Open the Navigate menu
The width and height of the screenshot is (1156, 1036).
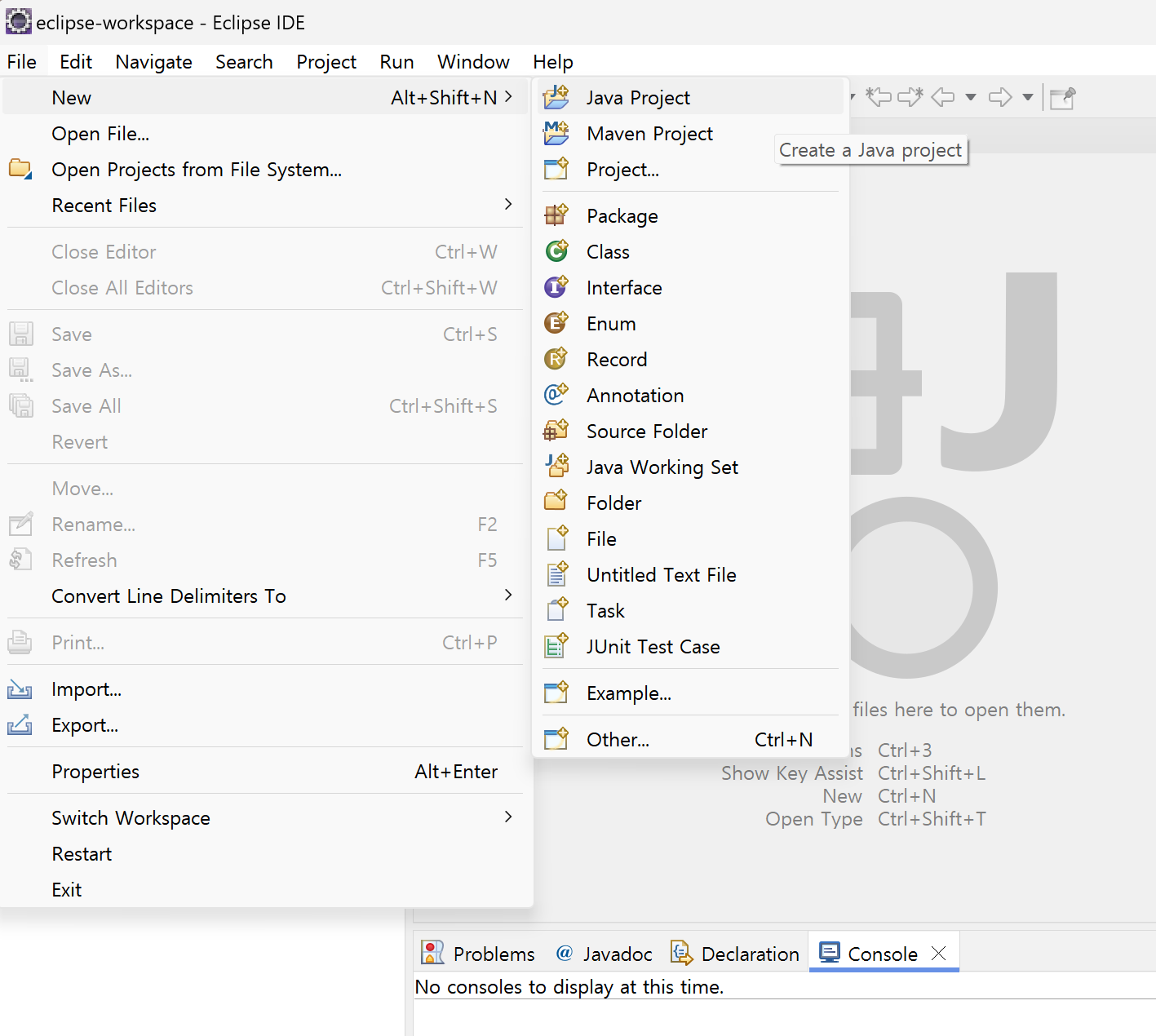click(153, 62)
